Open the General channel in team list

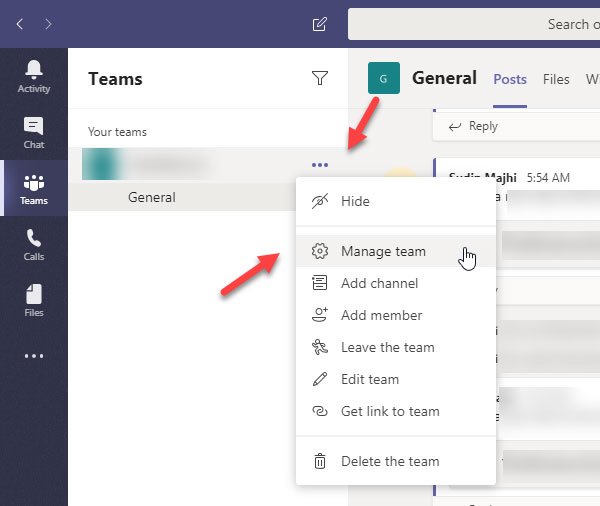click(x=182, y=198)
